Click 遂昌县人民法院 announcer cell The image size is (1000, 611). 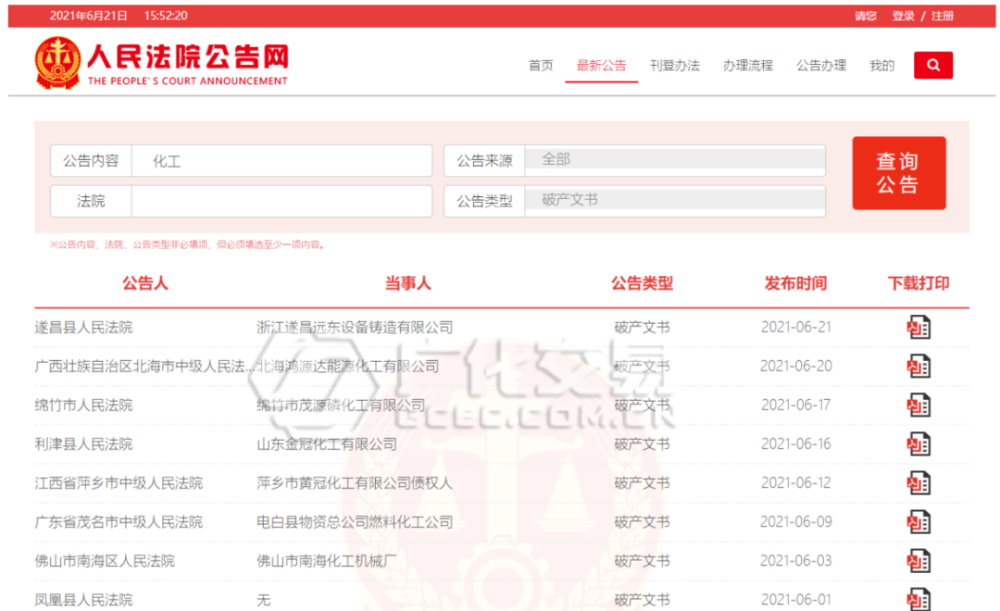pos(84,327)
